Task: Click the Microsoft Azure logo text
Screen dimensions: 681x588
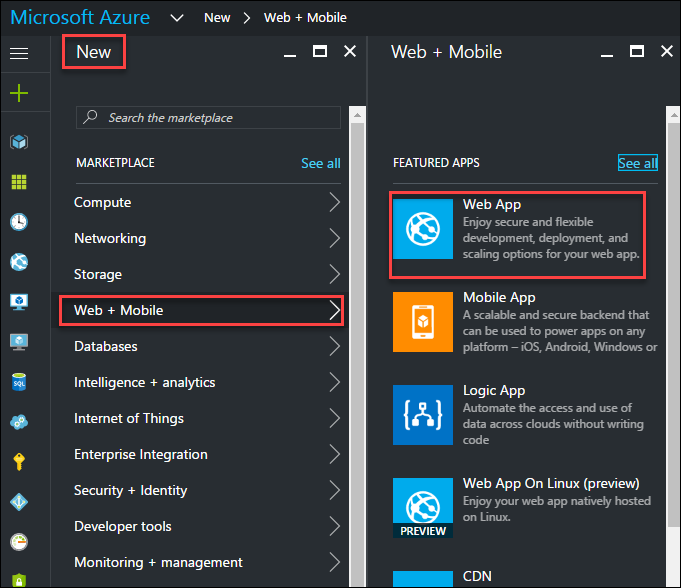Action: point(80,17)
